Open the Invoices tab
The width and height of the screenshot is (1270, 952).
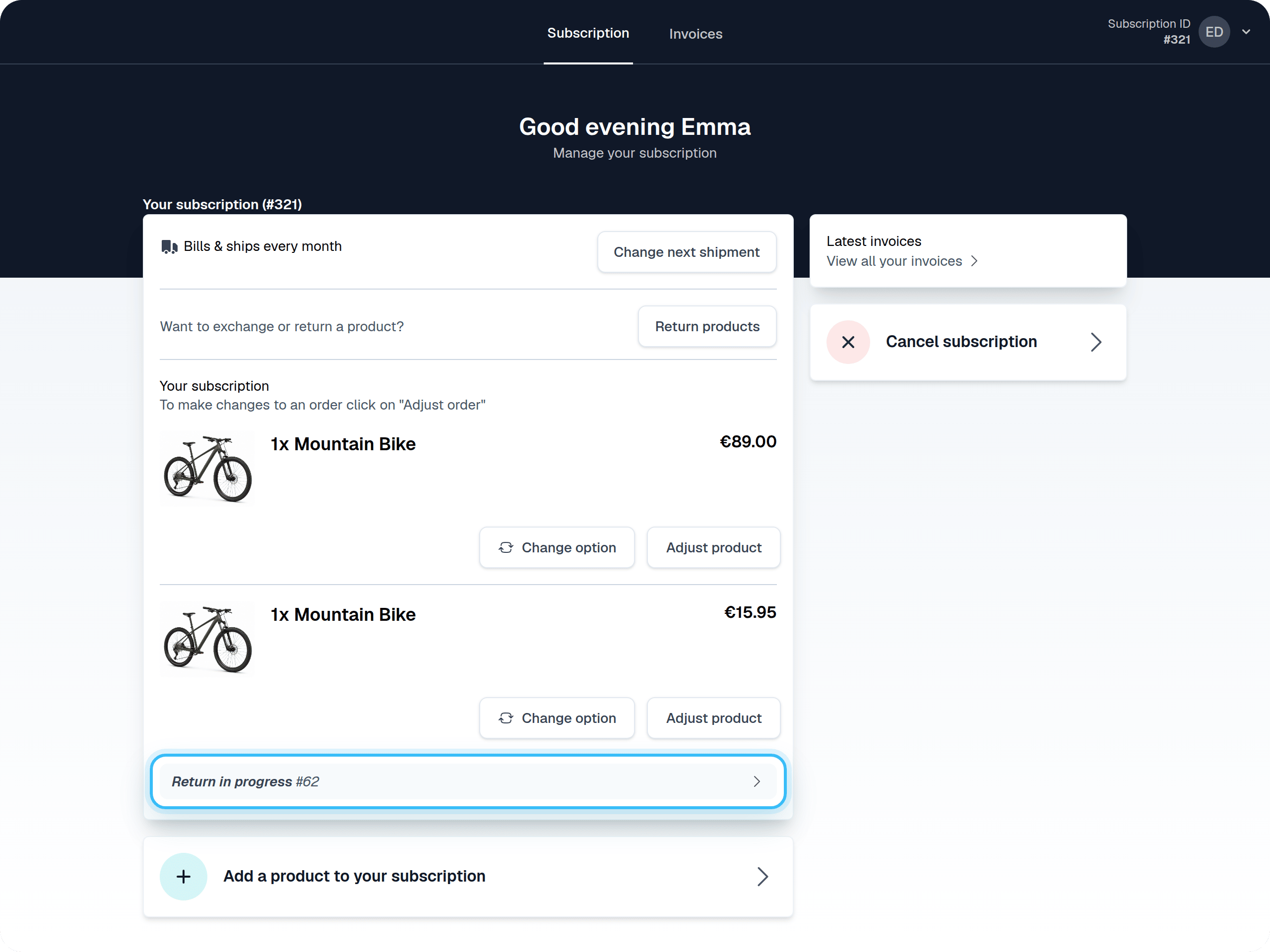(696, 34)
